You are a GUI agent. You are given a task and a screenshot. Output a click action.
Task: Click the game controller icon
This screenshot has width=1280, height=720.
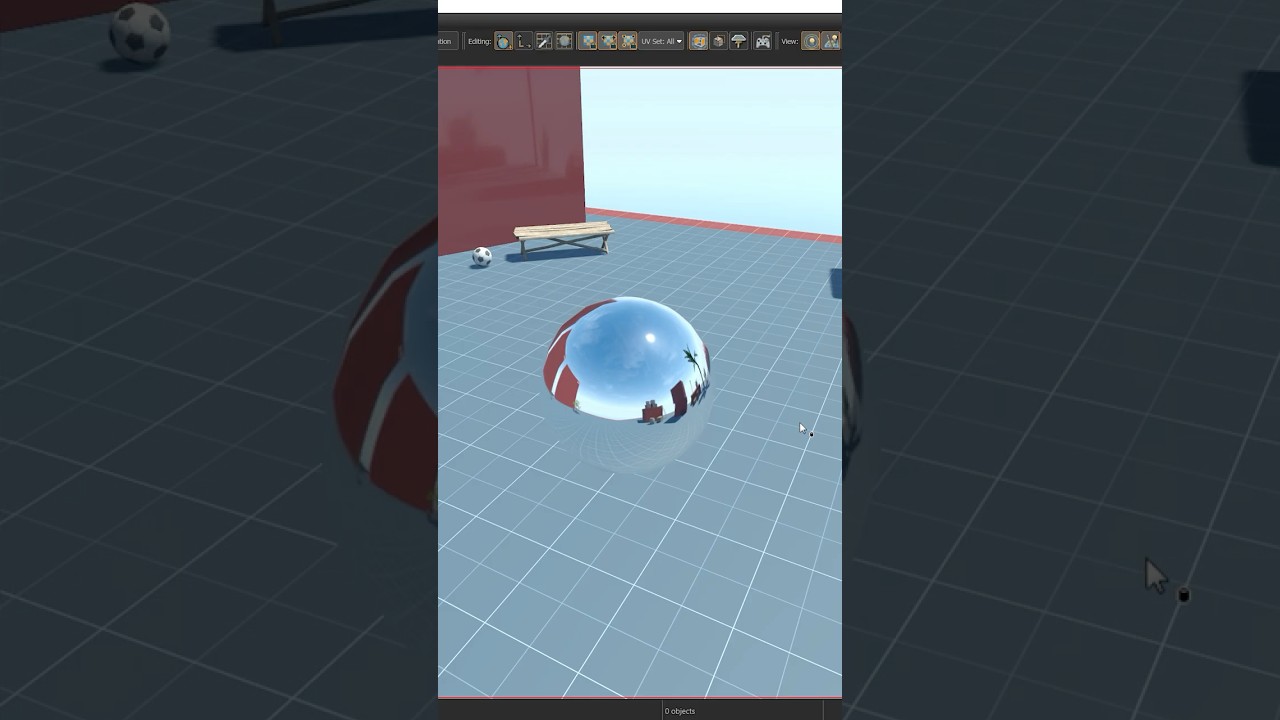tap(763, 41)
